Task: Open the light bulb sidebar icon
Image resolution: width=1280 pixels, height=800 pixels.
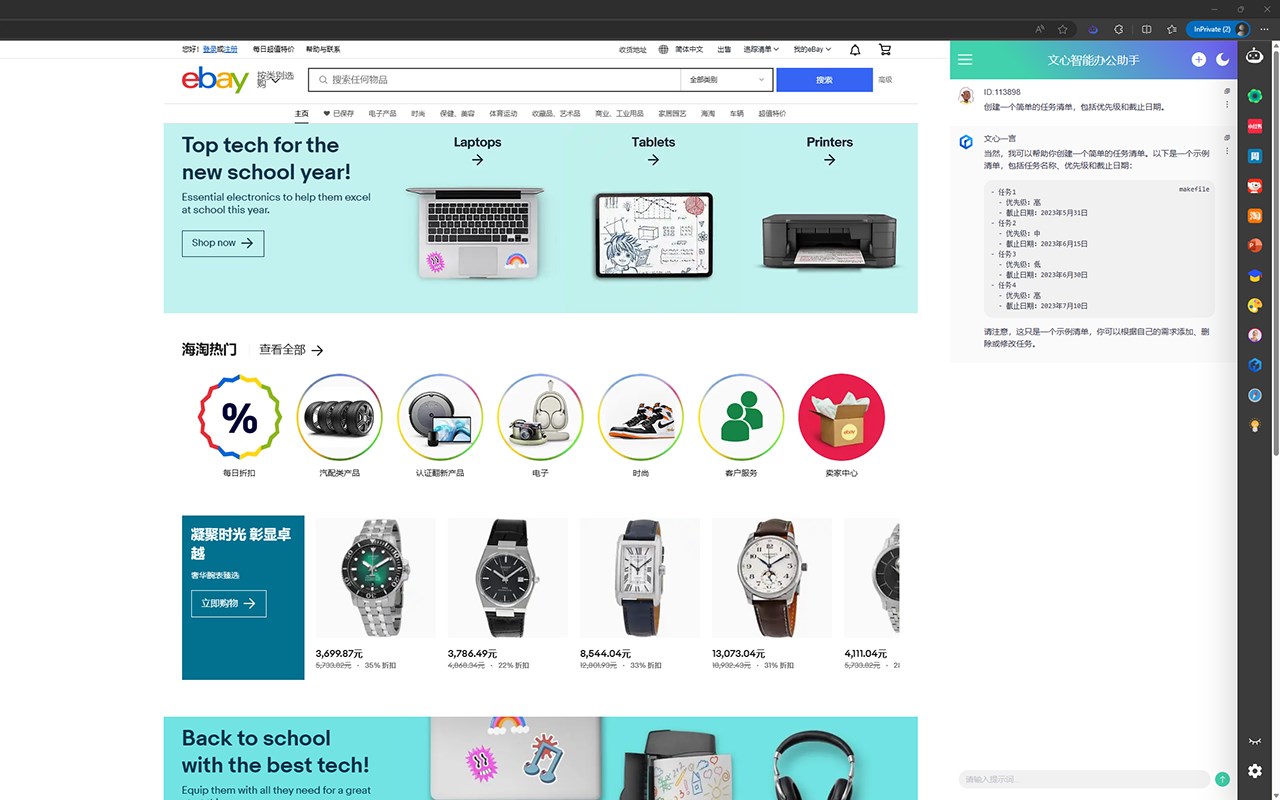Action: (x=1254, y=426)
